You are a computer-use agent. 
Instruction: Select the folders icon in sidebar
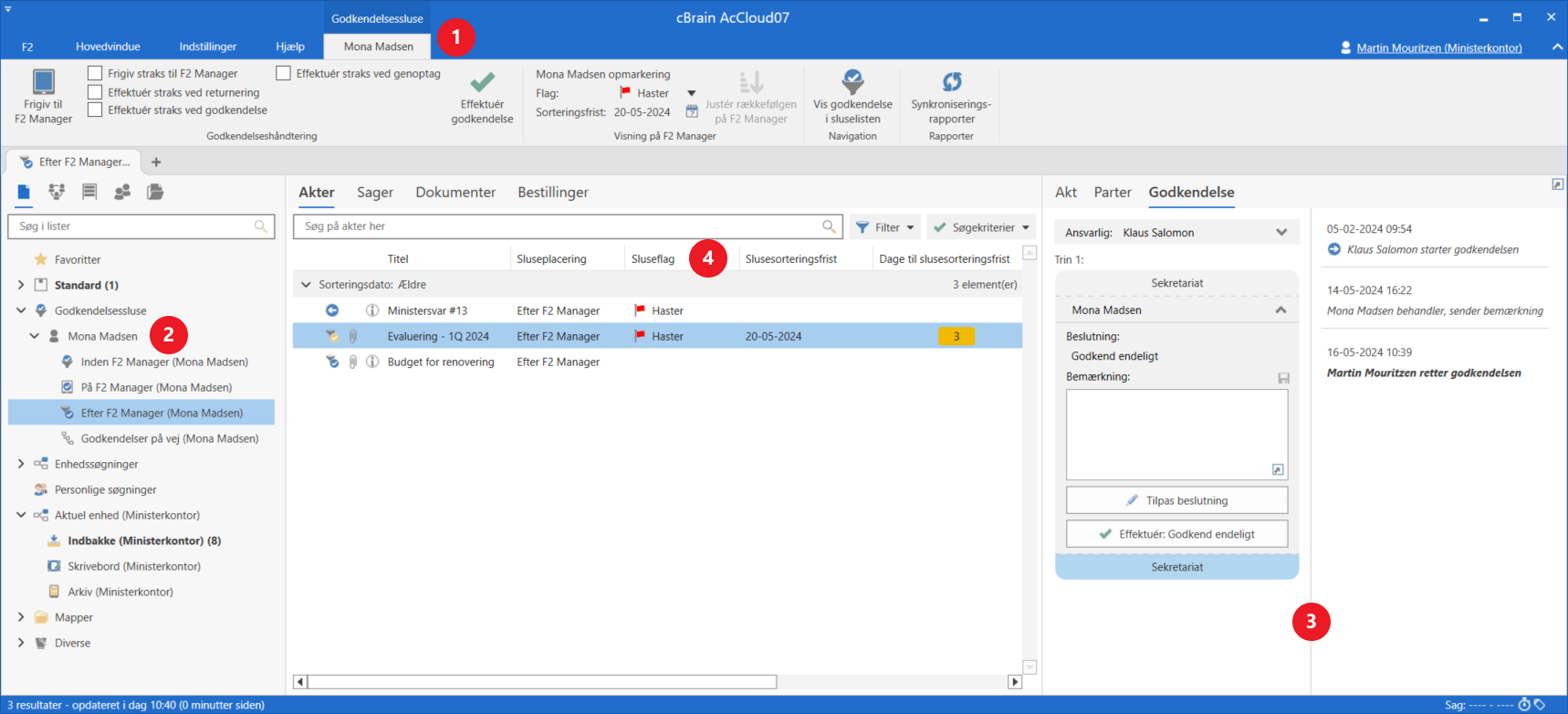point(155,192)
